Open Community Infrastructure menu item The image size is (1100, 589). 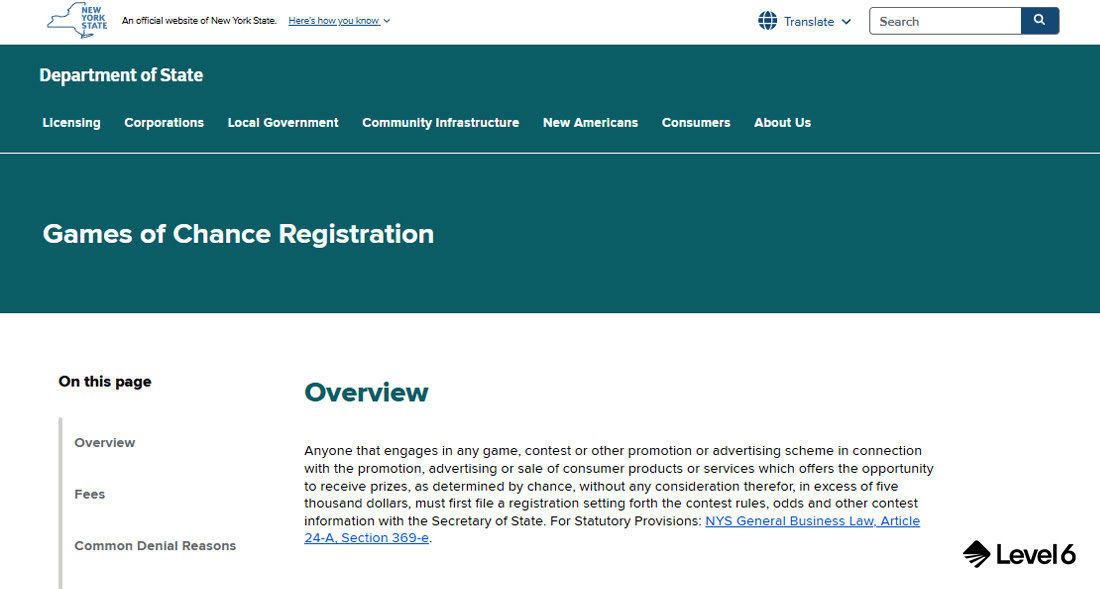pos(440,123)
